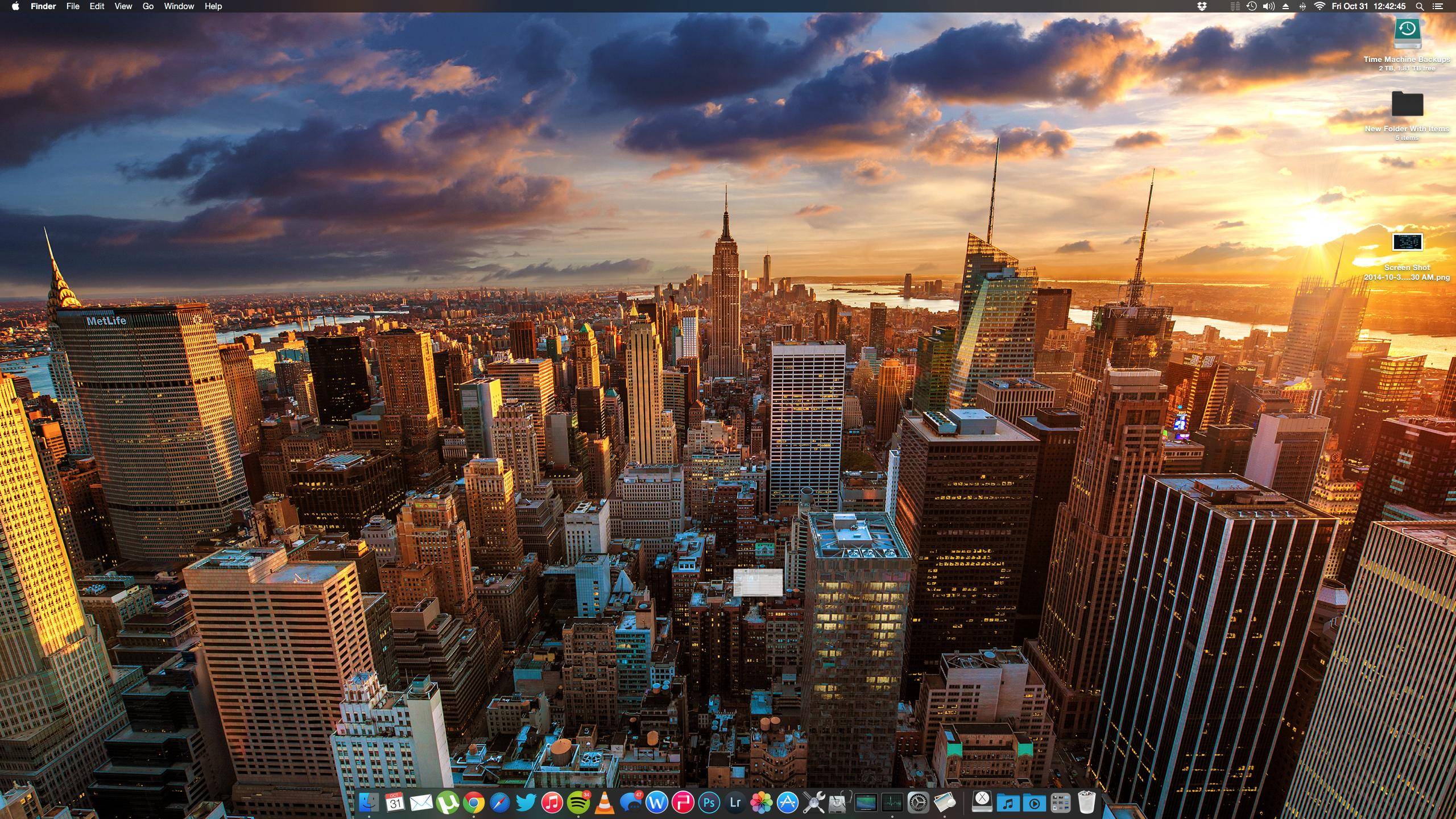Viewport: 1456px width, 819px height.
Task: Open the volume menu bar control
Action: click(1268, 6)
